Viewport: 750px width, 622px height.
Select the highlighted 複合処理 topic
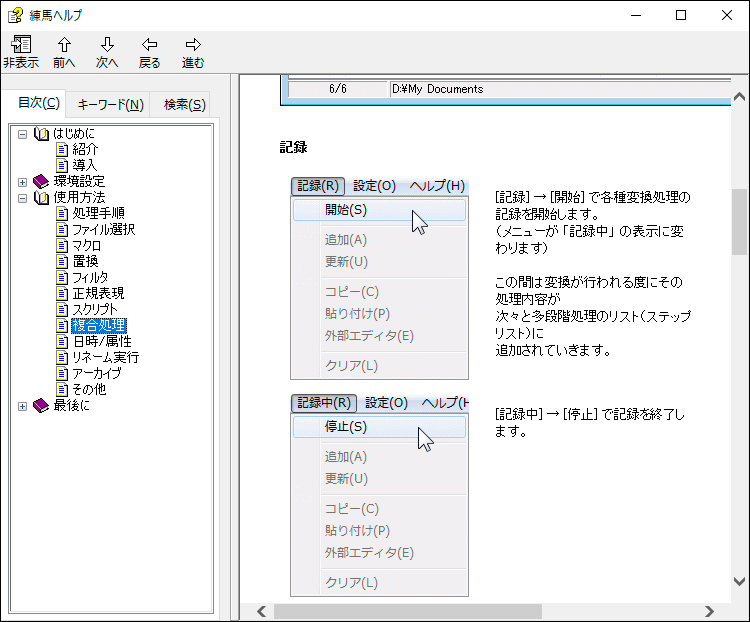(99, 326)
